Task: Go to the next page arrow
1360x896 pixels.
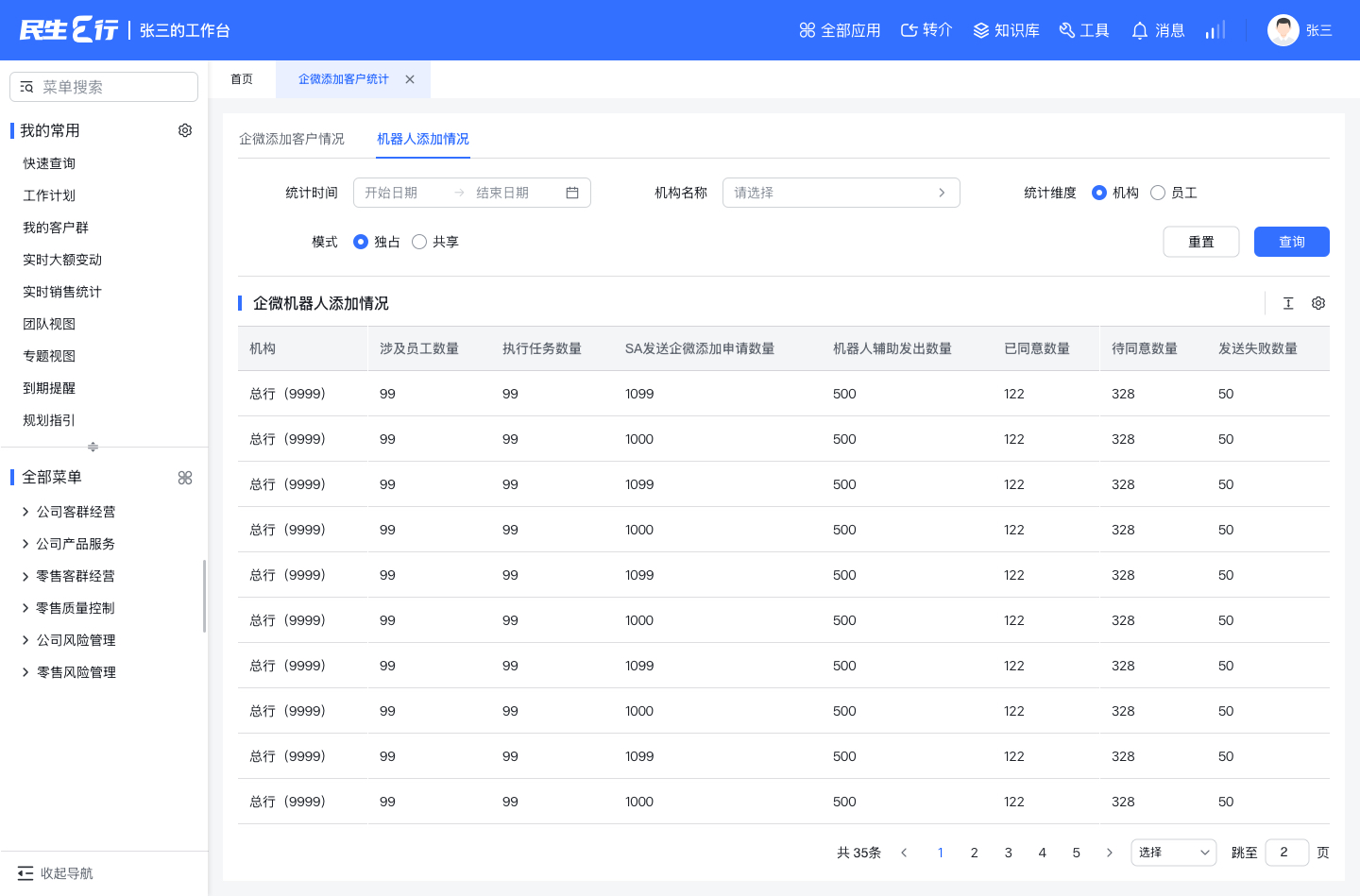Action: click(x=1110, y=853)
